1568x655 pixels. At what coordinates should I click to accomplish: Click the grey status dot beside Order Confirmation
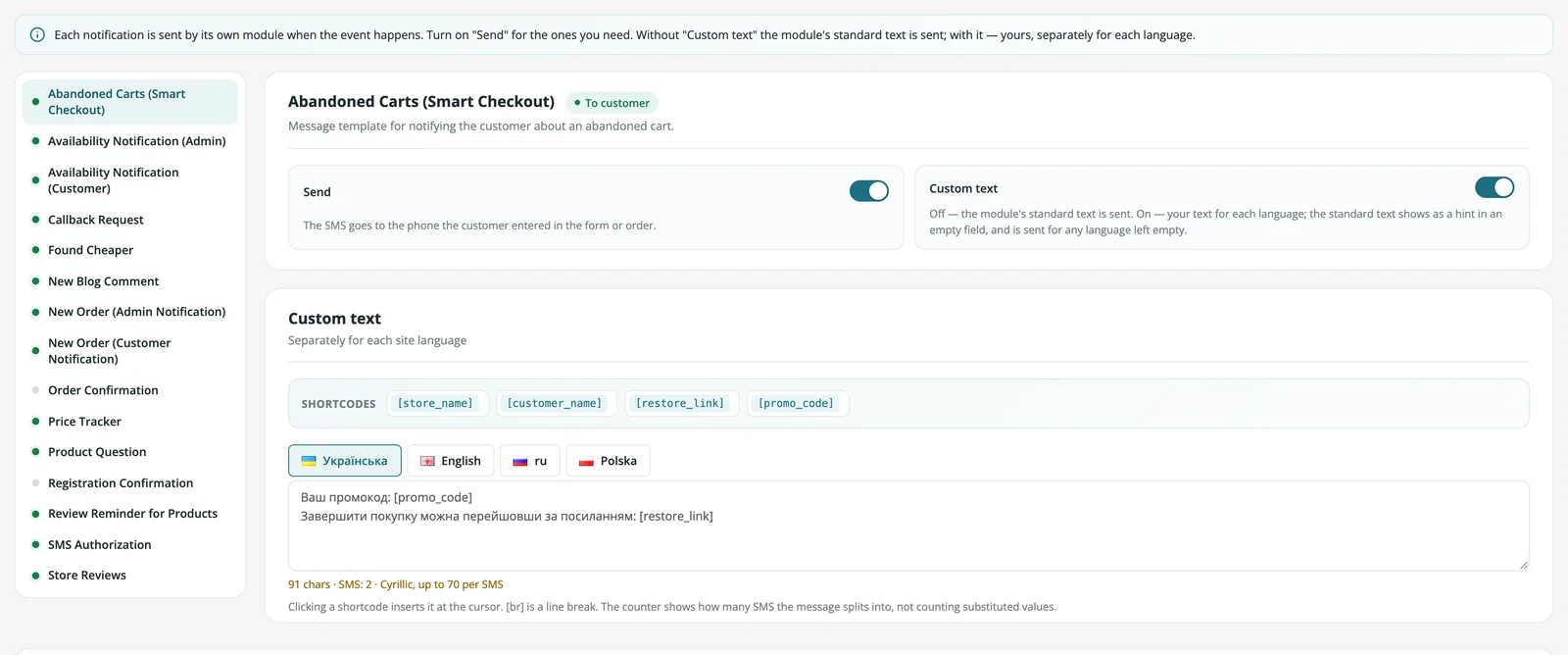click(x=36, y=390)
